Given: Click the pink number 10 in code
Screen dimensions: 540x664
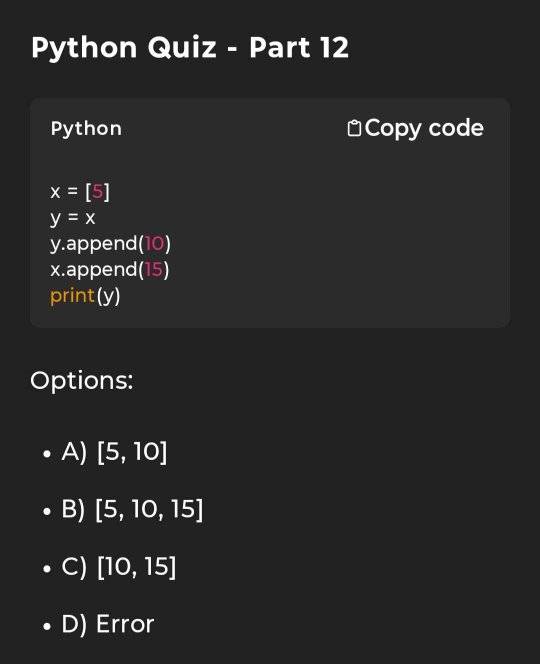Looking at the screenshot, I should pyautogui.click(x=154, y=243).
